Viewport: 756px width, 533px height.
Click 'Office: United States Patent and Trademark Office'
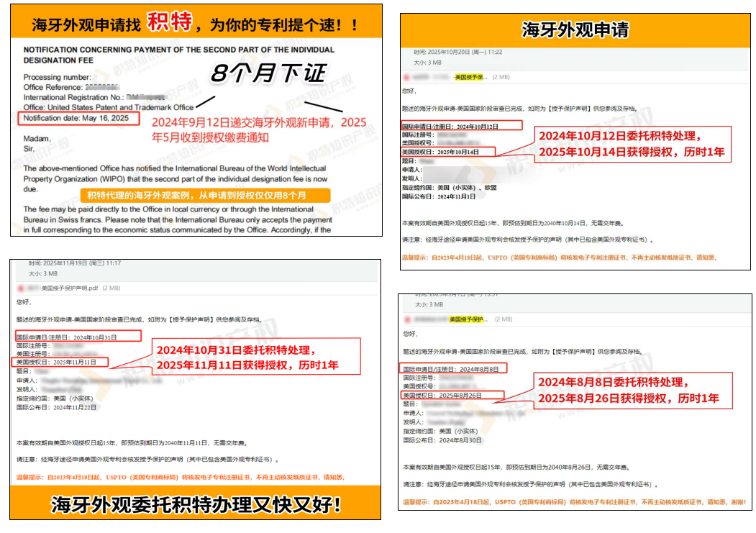(x=108, y=108)
